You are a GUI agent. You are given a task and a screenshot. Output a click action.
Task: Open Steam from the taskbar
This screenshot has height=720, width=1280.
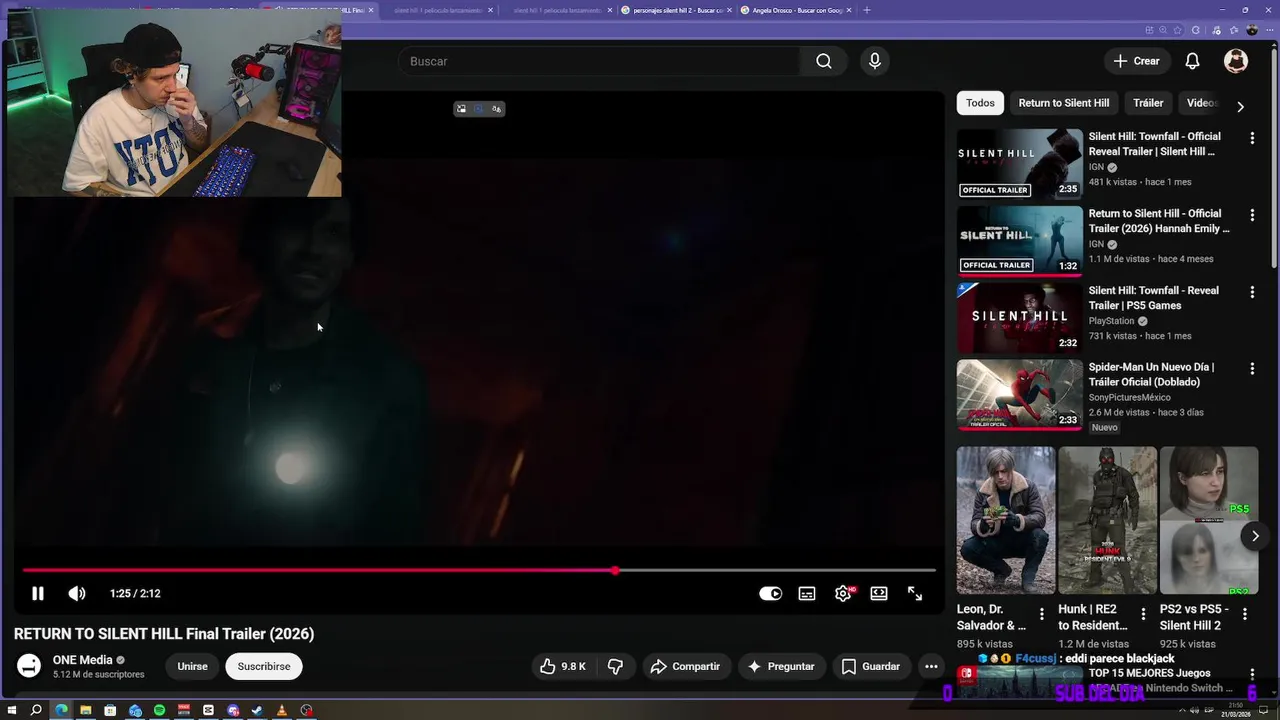click(x=257, y=710)
